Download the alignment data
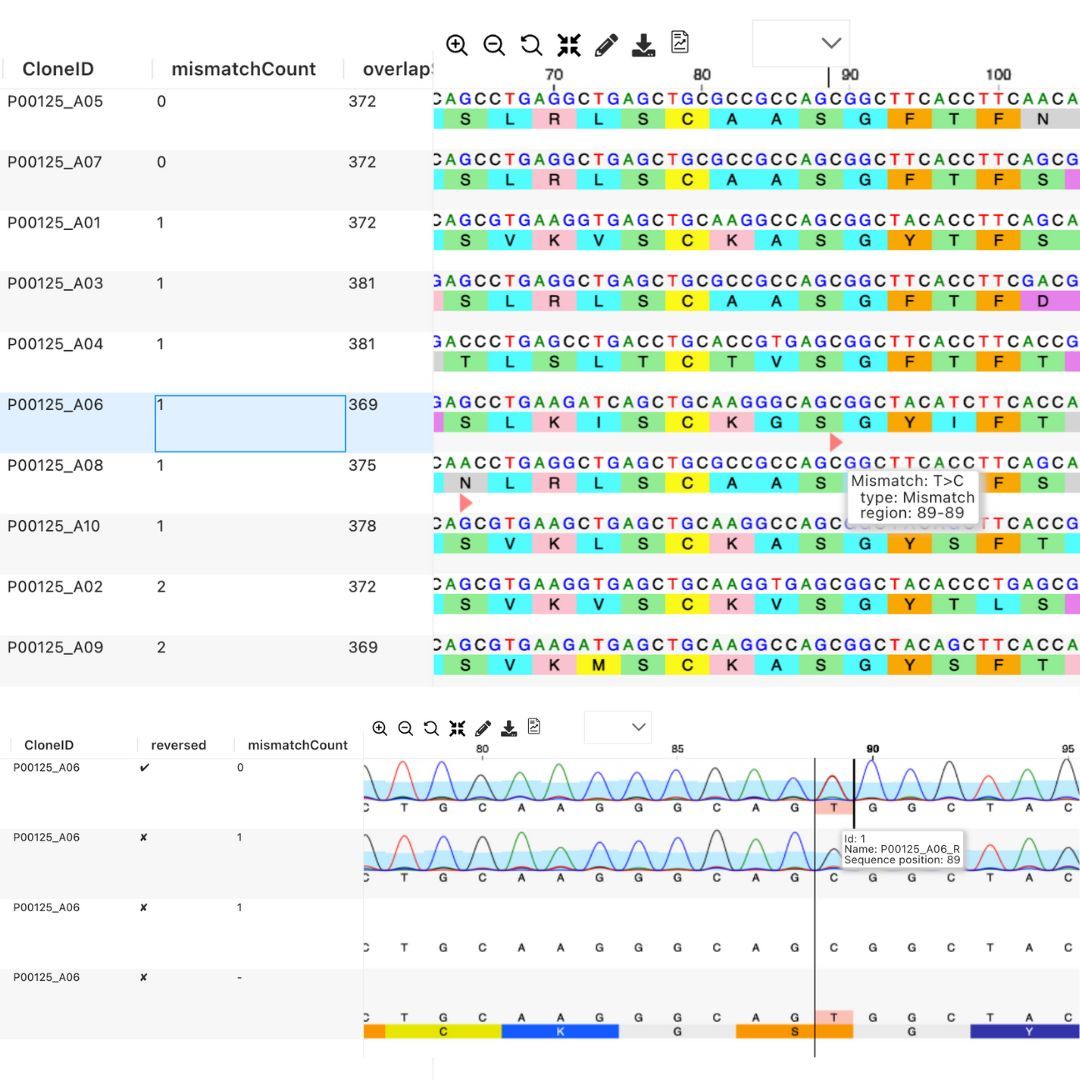1080x1080 pixels. point(643,45)
